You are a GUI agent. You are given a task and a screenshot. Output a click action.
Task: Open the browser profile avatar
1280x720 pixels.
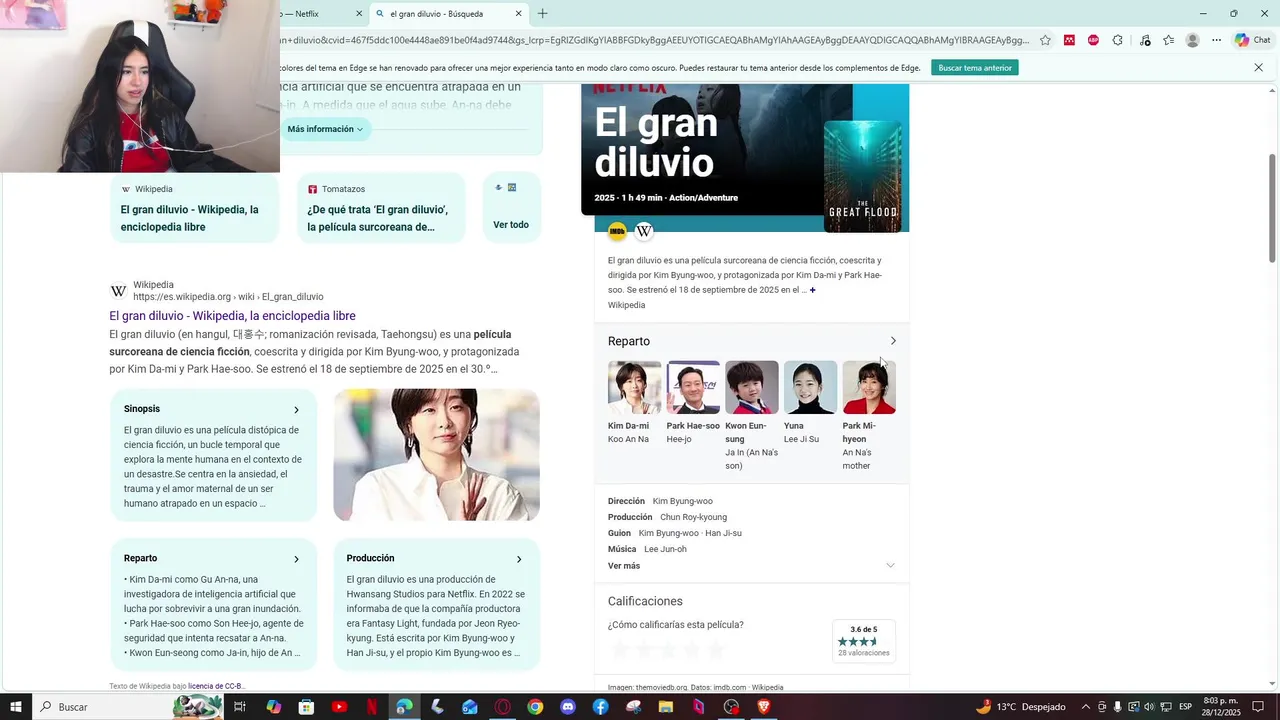(x=1192, y=40)
